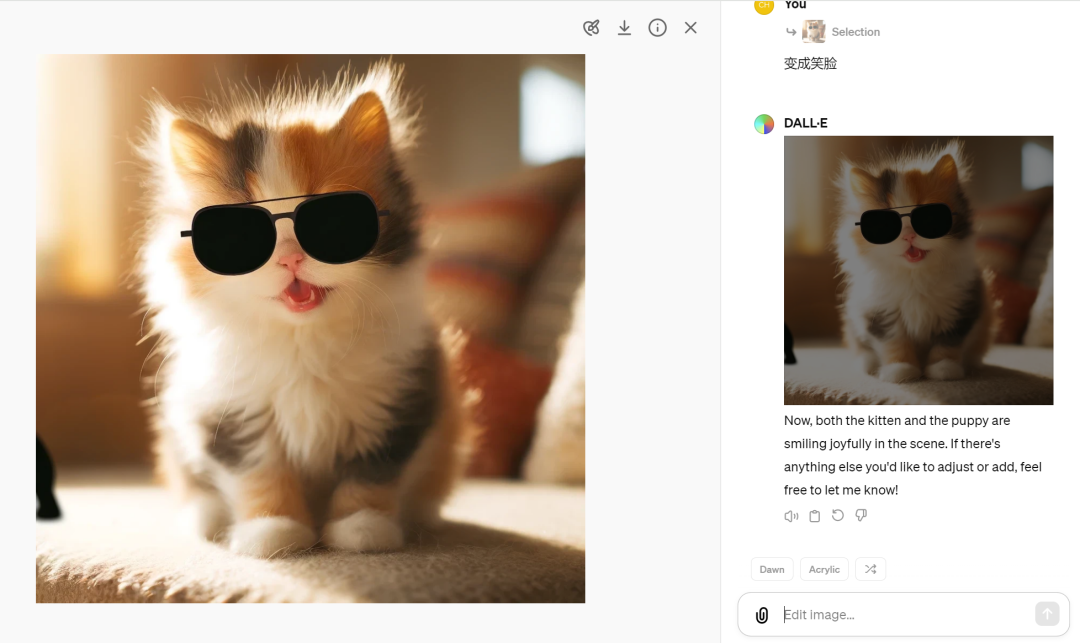The height and width of the screenshot is (643, 1080).
Task: Click the DALL·E avatar icon
Action: pyautogui.click(x=764, y=124)
